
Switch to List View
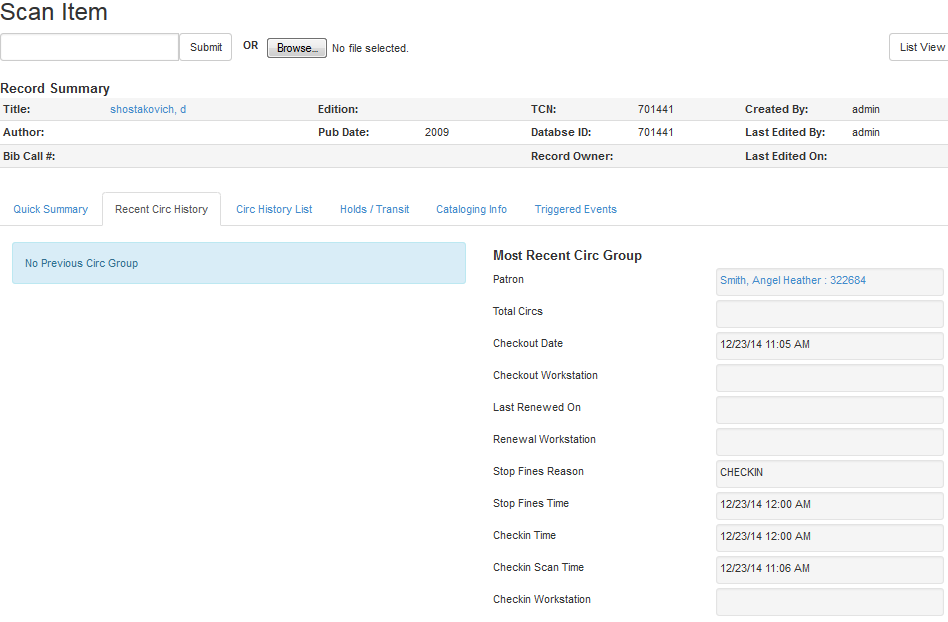click(x=920, y=47)
